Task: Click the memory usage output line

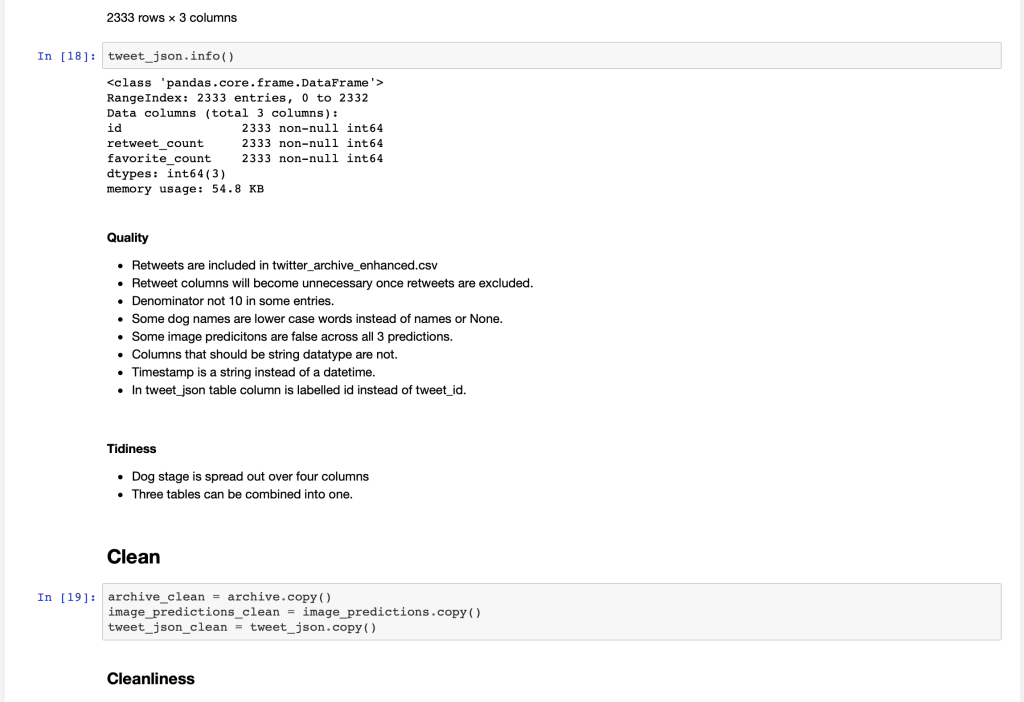Action: (185, 188)
